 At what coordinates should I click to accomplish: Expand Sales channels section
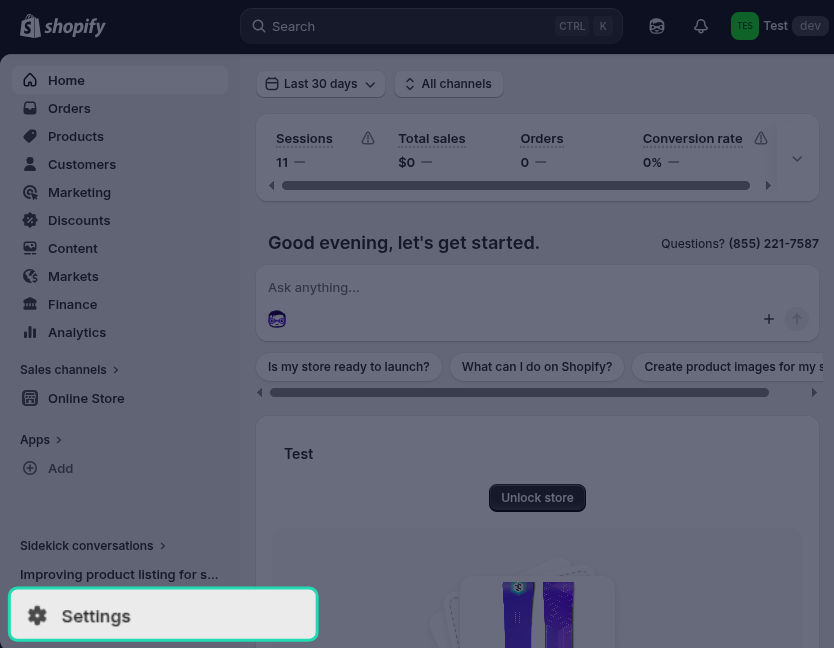tap(69, 370)
